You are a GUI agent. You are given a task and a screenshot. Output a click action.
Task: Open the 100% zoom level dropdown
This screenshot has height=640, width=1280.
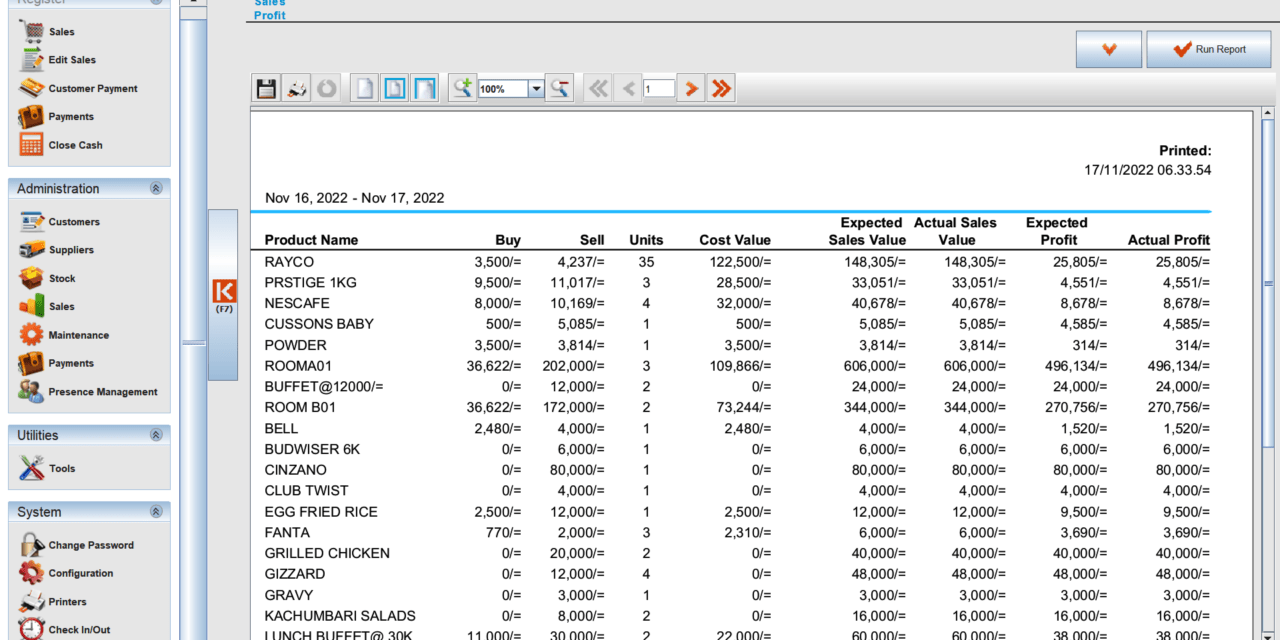536,89
